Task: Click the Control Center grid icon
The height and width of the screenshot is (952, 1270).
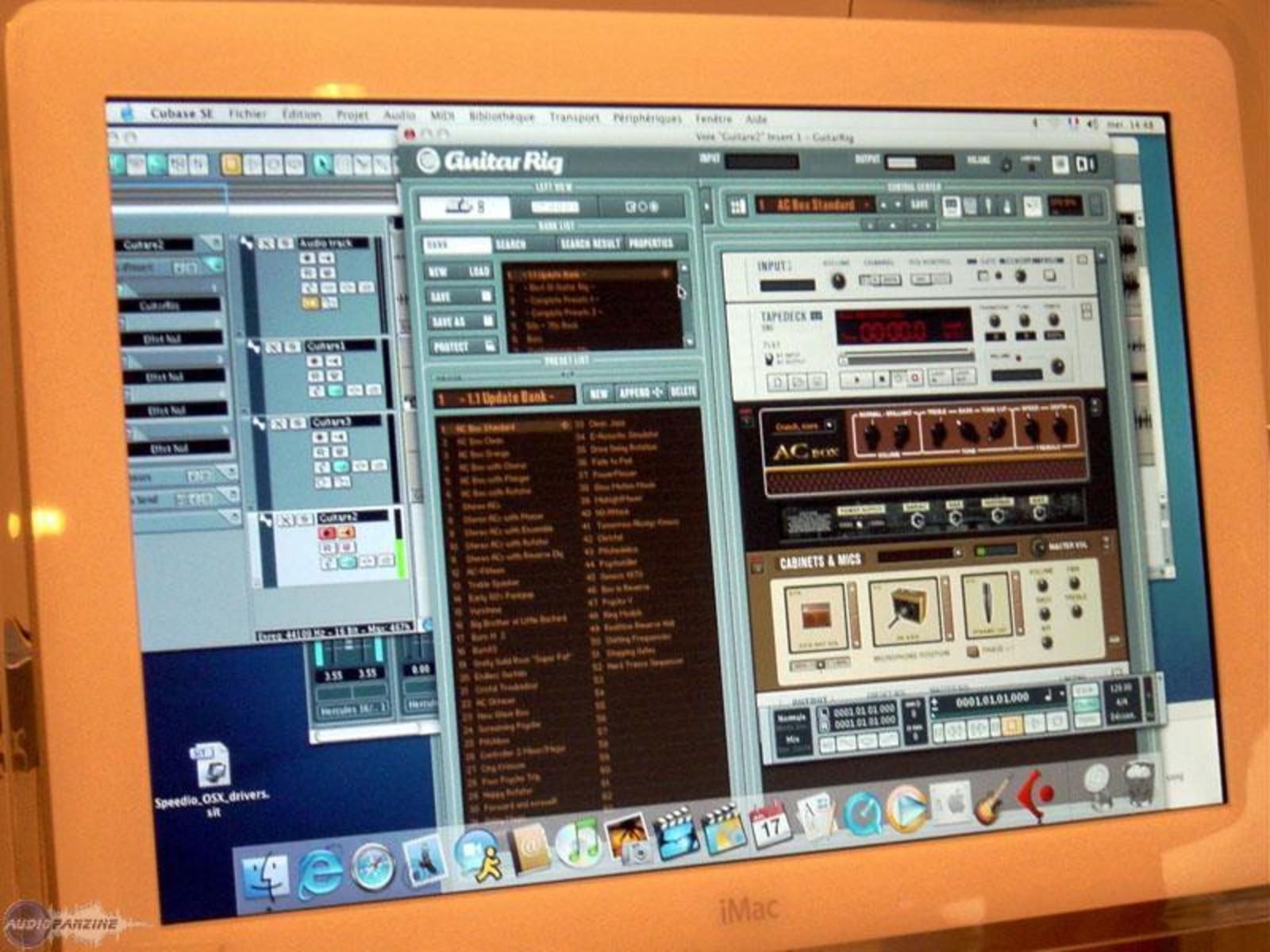Action: 737,206
